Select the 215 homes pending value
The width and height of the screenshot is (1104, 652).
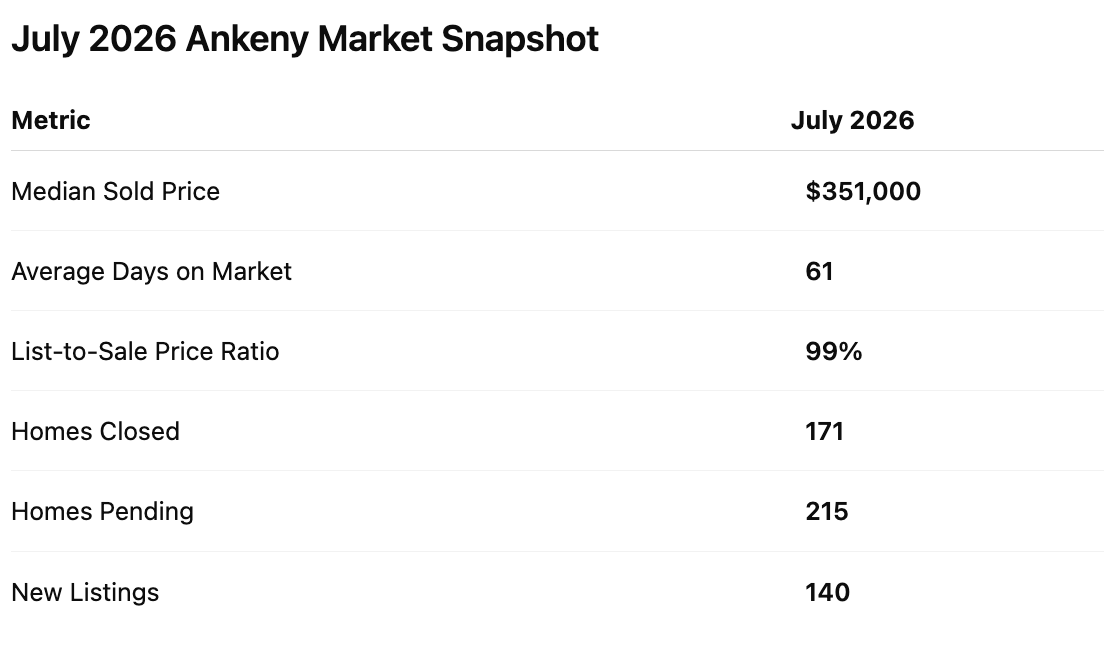827,512
